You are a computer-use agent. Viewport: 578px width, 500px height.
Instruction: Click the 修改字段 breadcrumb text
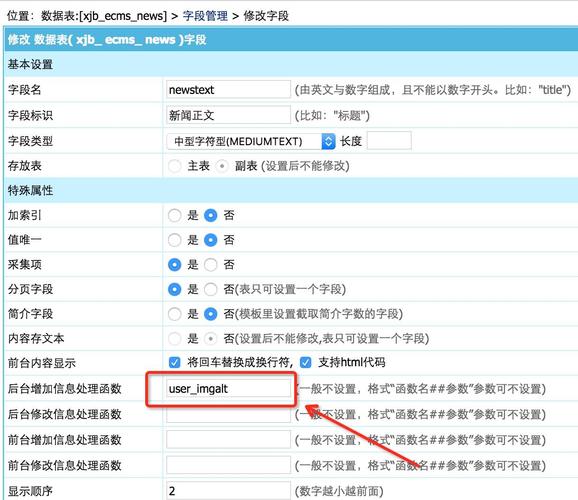click(266, 16)
